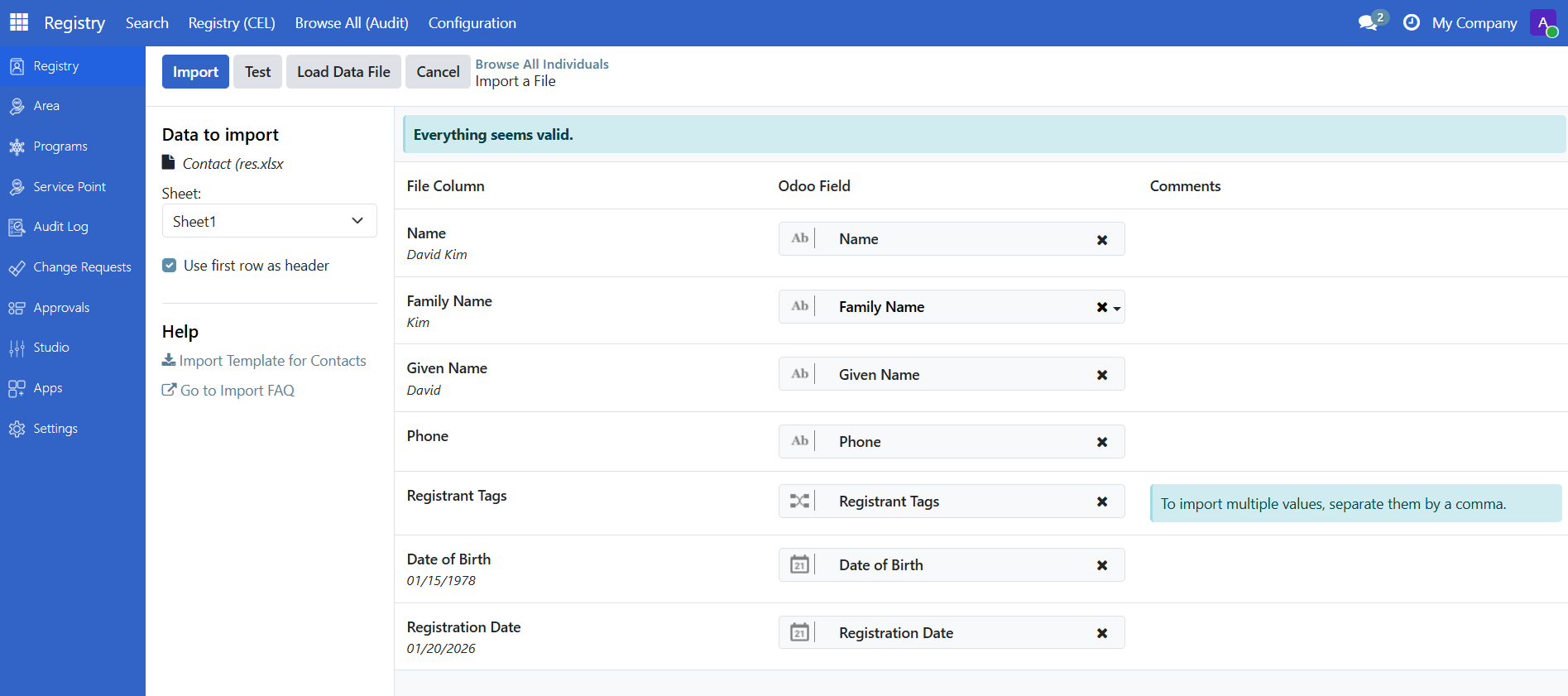Open the Family Name field dropdown arrow
The image size is (1568, 696).
(x=1117, y=308)
